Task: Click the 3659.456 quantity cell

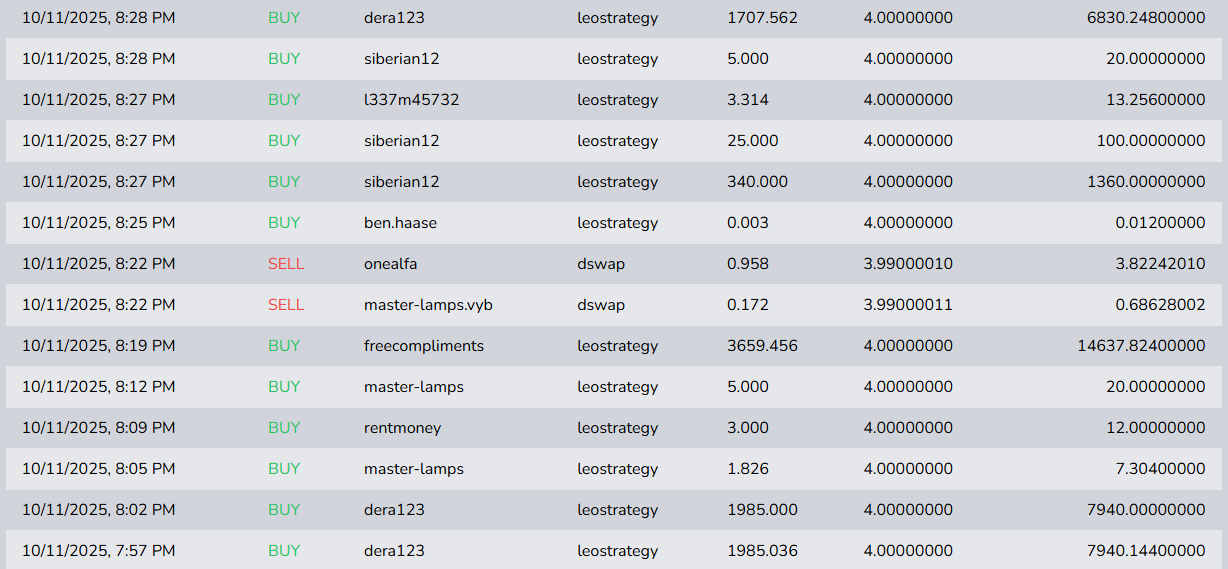Action: point(762,346)
